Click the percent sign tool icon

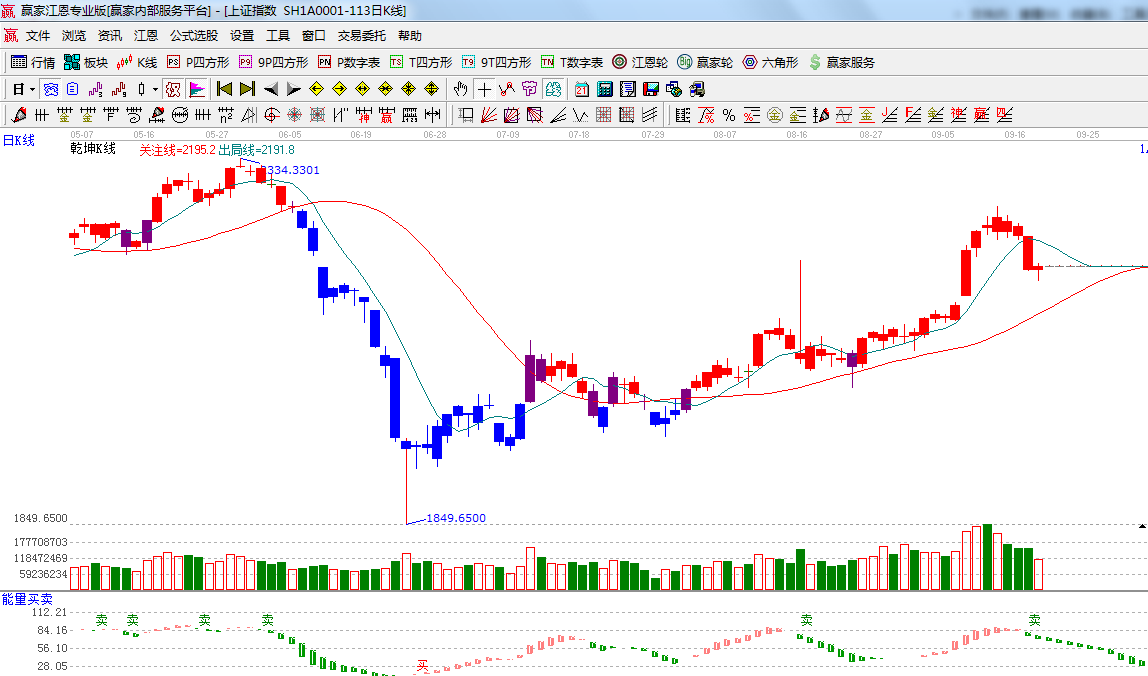coord(729,115)
